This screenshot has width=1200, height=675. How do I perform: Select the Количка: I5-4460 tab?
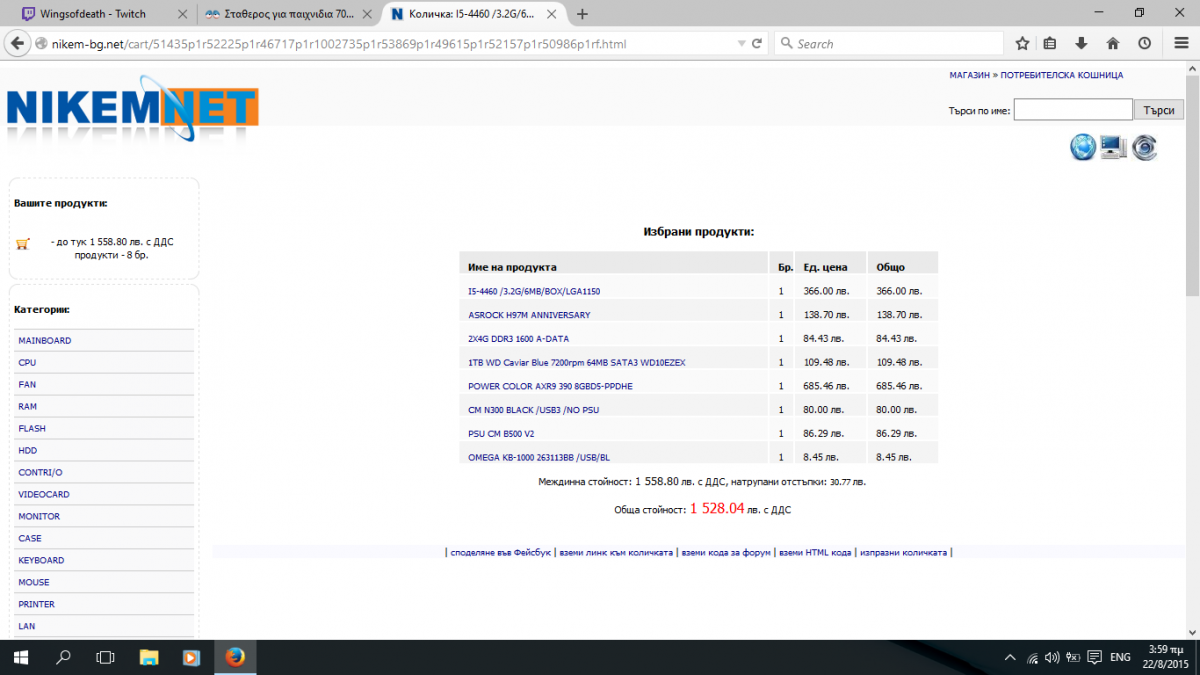[x=473, y=14]
